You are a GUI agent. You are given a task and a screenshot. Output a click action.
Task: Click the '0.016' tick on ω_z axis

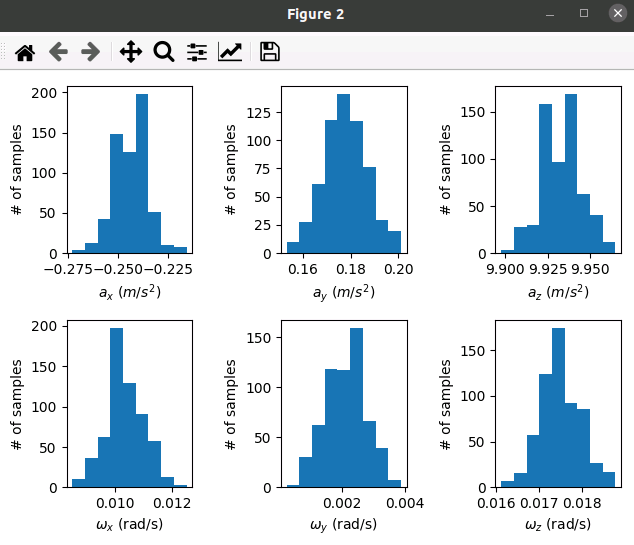pyautogui.click(x=496, y=503)
